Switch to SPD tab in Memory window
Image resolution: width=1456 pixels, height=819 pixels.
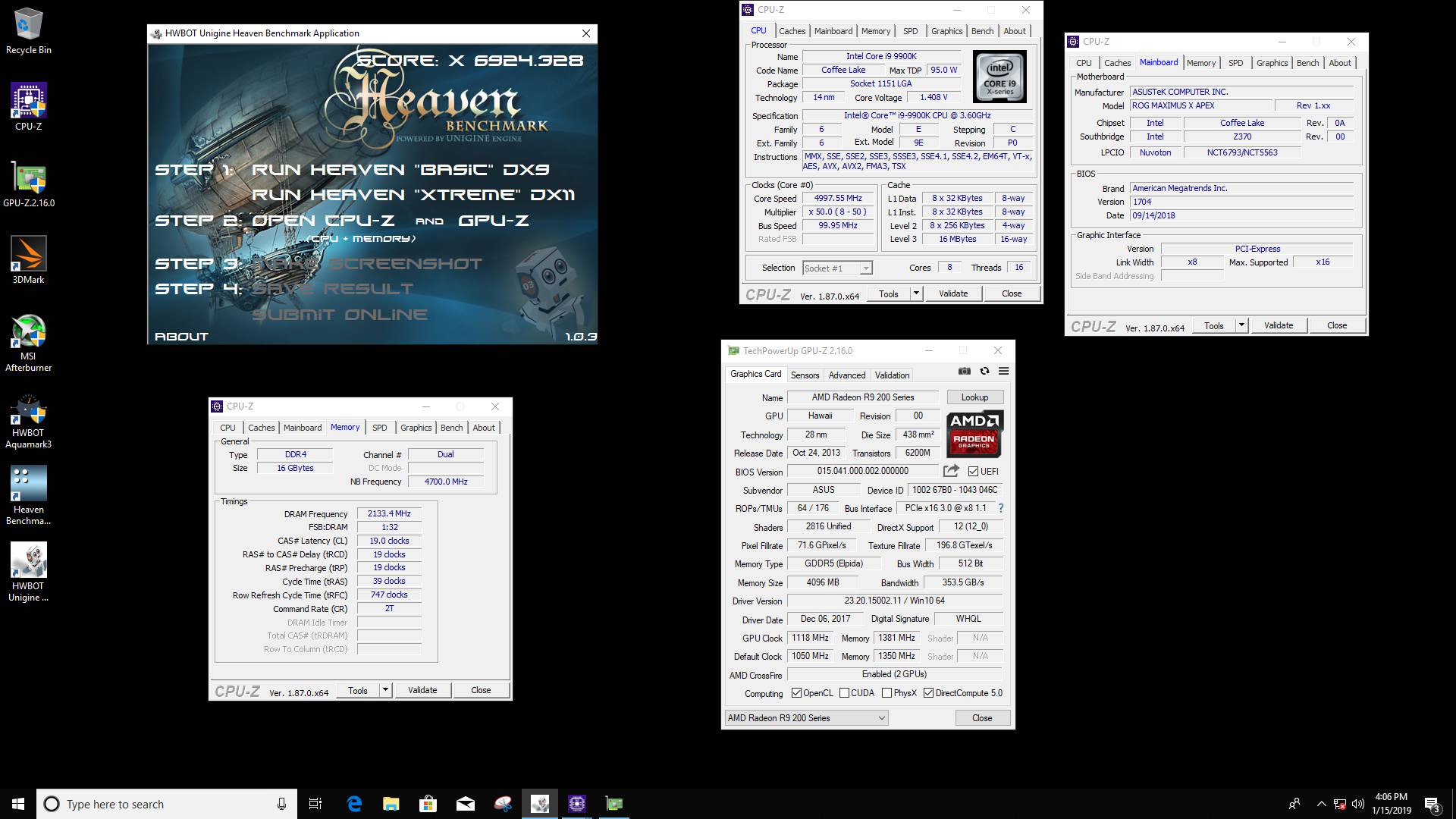(379, 428)
